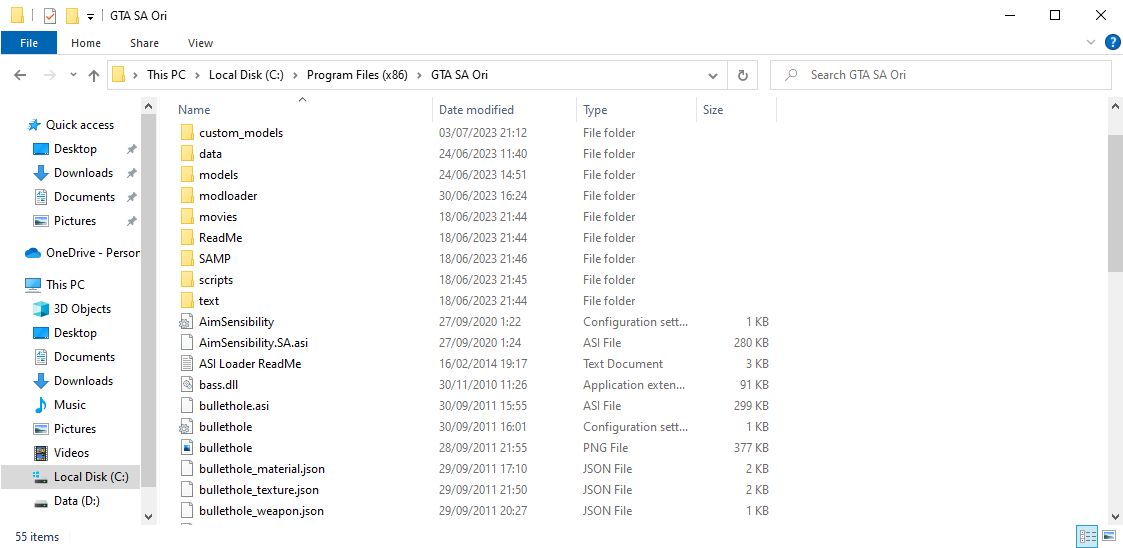
Task: Select the SAMP folder icon
Action: (187, 259)
